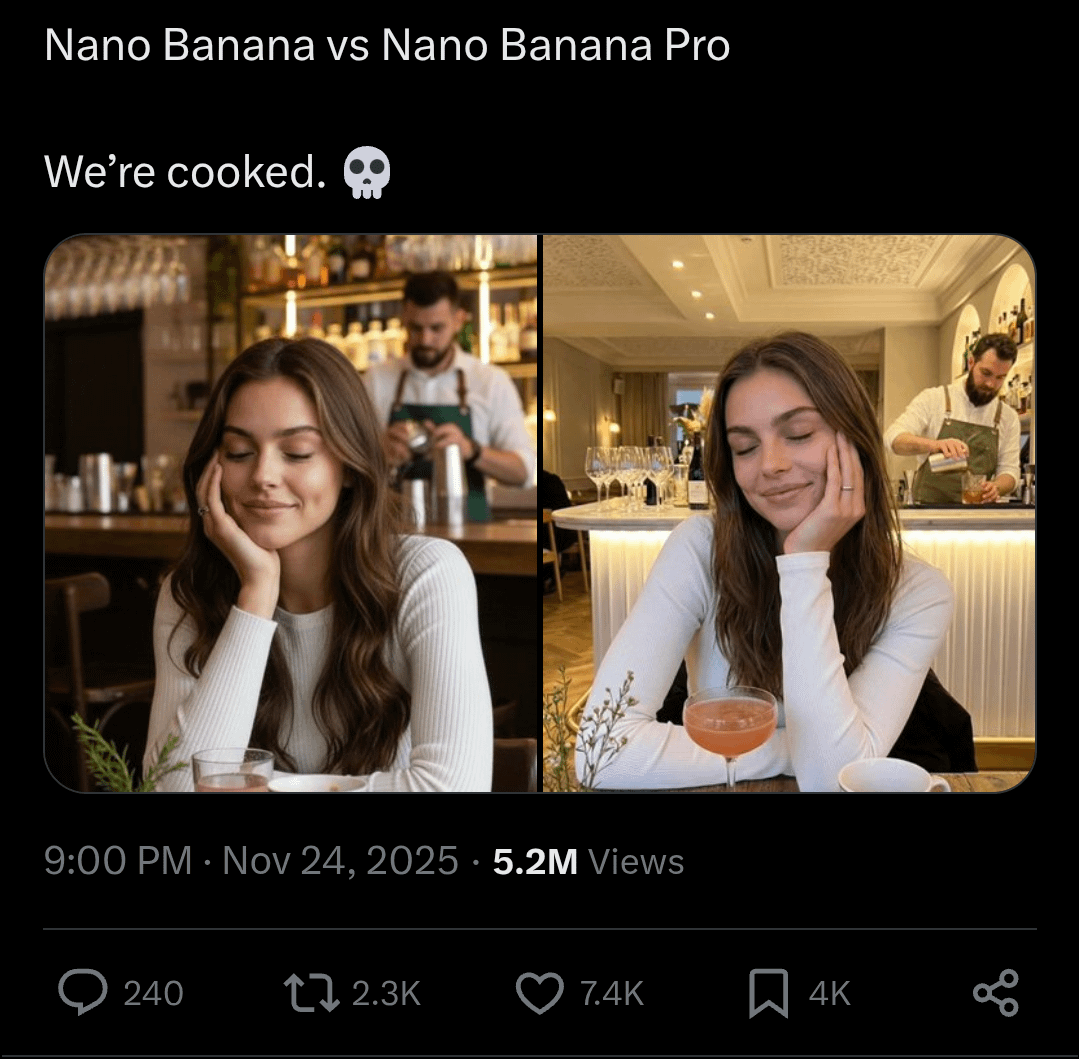Like the post with the heart icon
This screenshot has height=1059, width=1079.
540,992
